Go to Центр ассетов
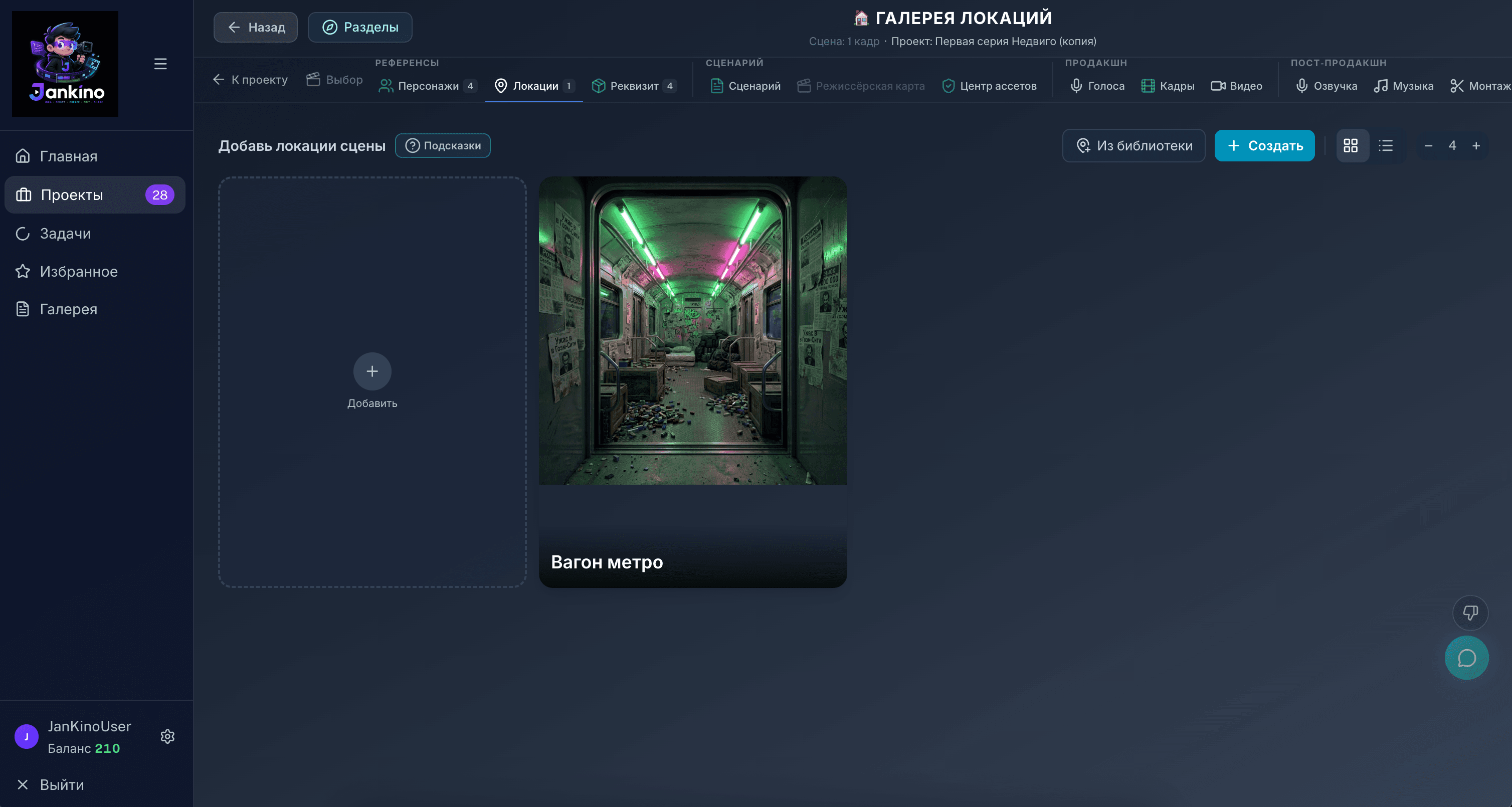Image resolution: width=1512 pixels, height=807 pixels. click(x=989, y=86)
